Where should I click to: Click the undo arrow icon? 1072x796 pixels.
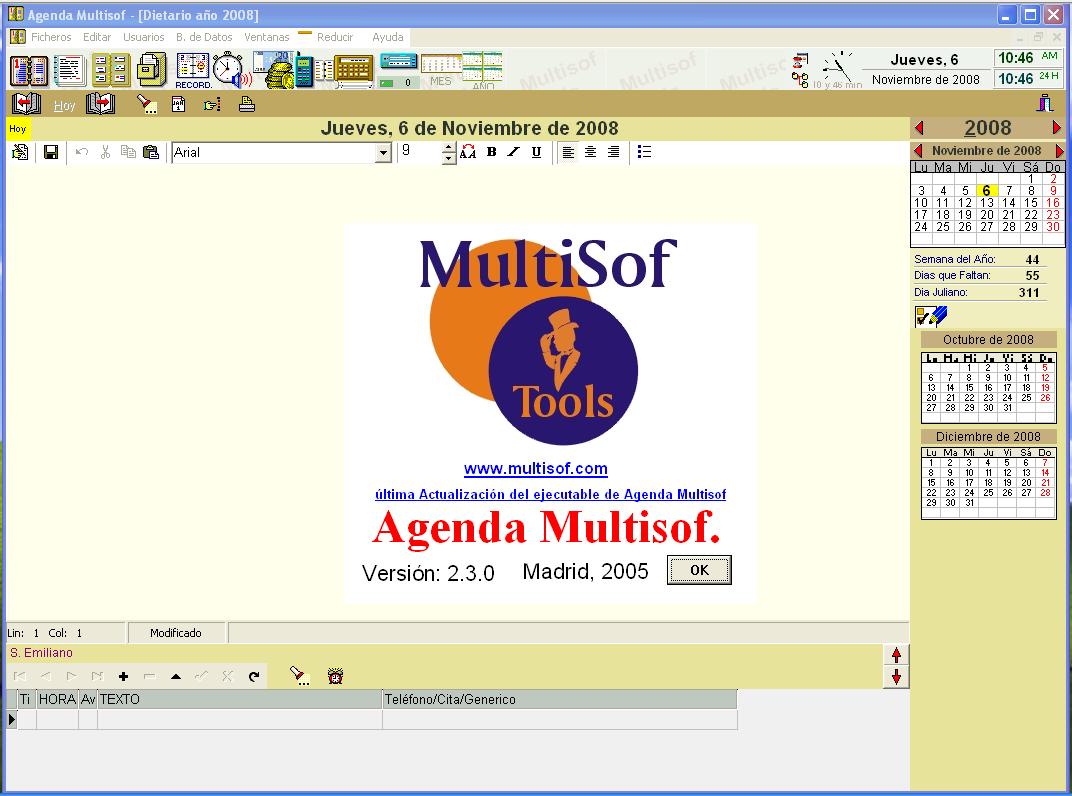coord(82,152)
